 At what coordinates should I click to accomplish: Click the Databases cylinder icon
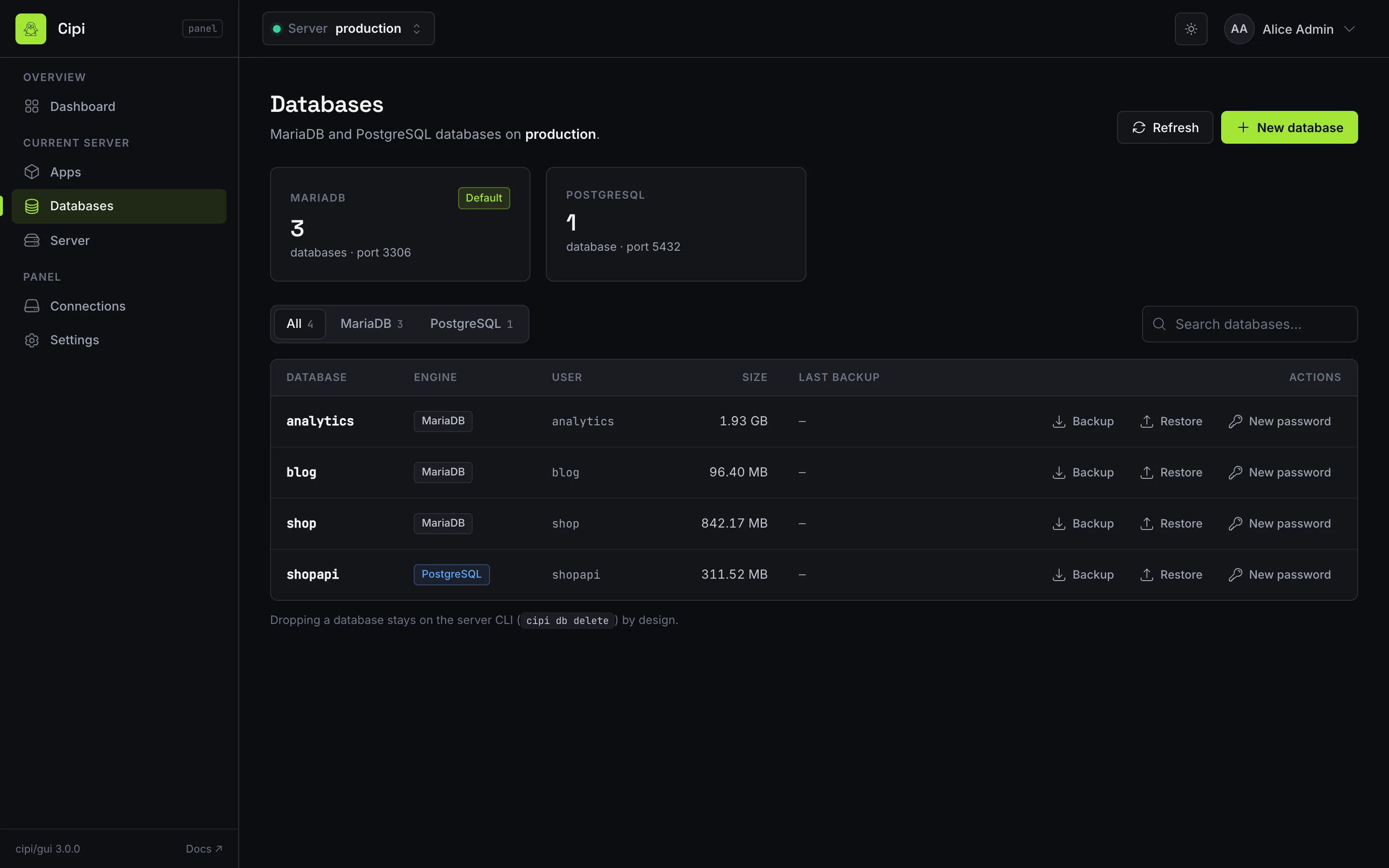[31, 206]
